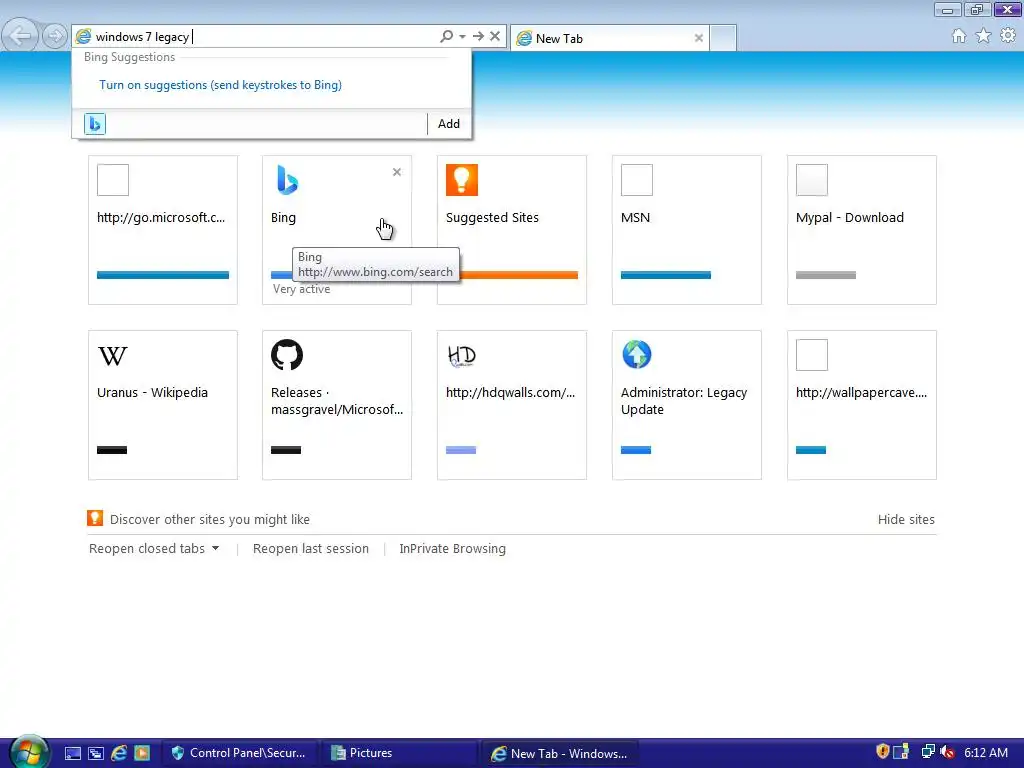Click Reopen last session link

311,549
